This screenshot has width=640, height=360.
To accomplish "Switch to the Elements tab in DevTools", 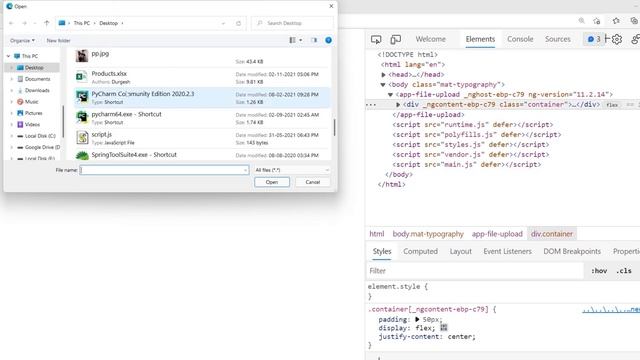I will pos(480,39).
